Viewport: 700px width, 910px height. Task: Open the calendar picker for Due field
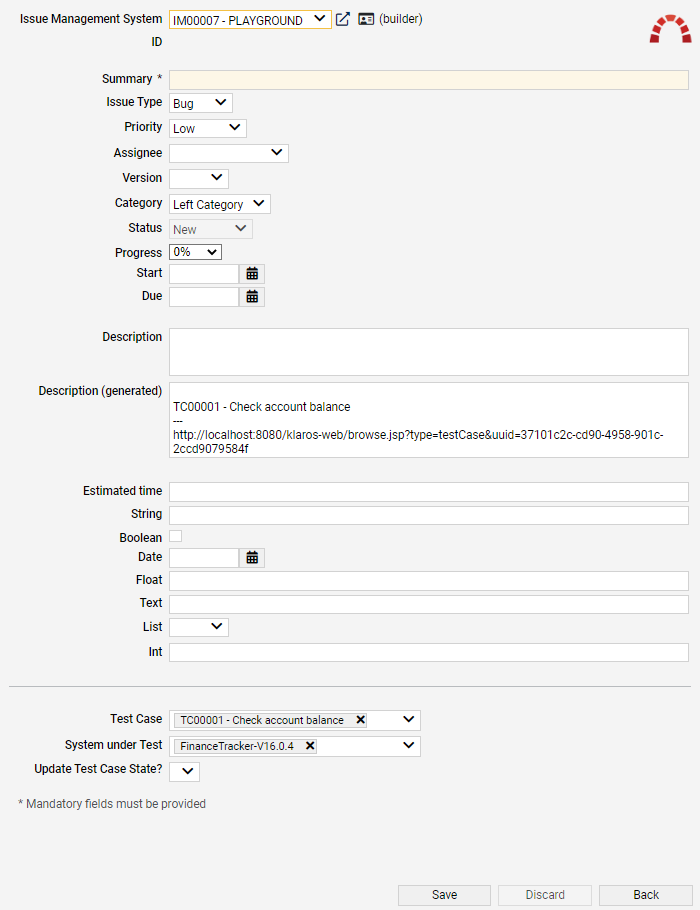tap(252, 296)
